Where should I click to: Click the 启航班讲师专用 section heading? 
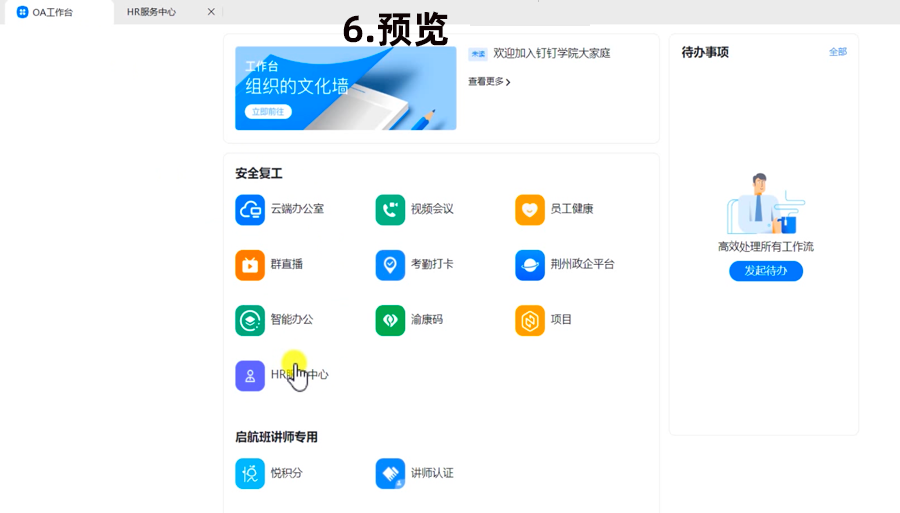(x=276, y=437)
